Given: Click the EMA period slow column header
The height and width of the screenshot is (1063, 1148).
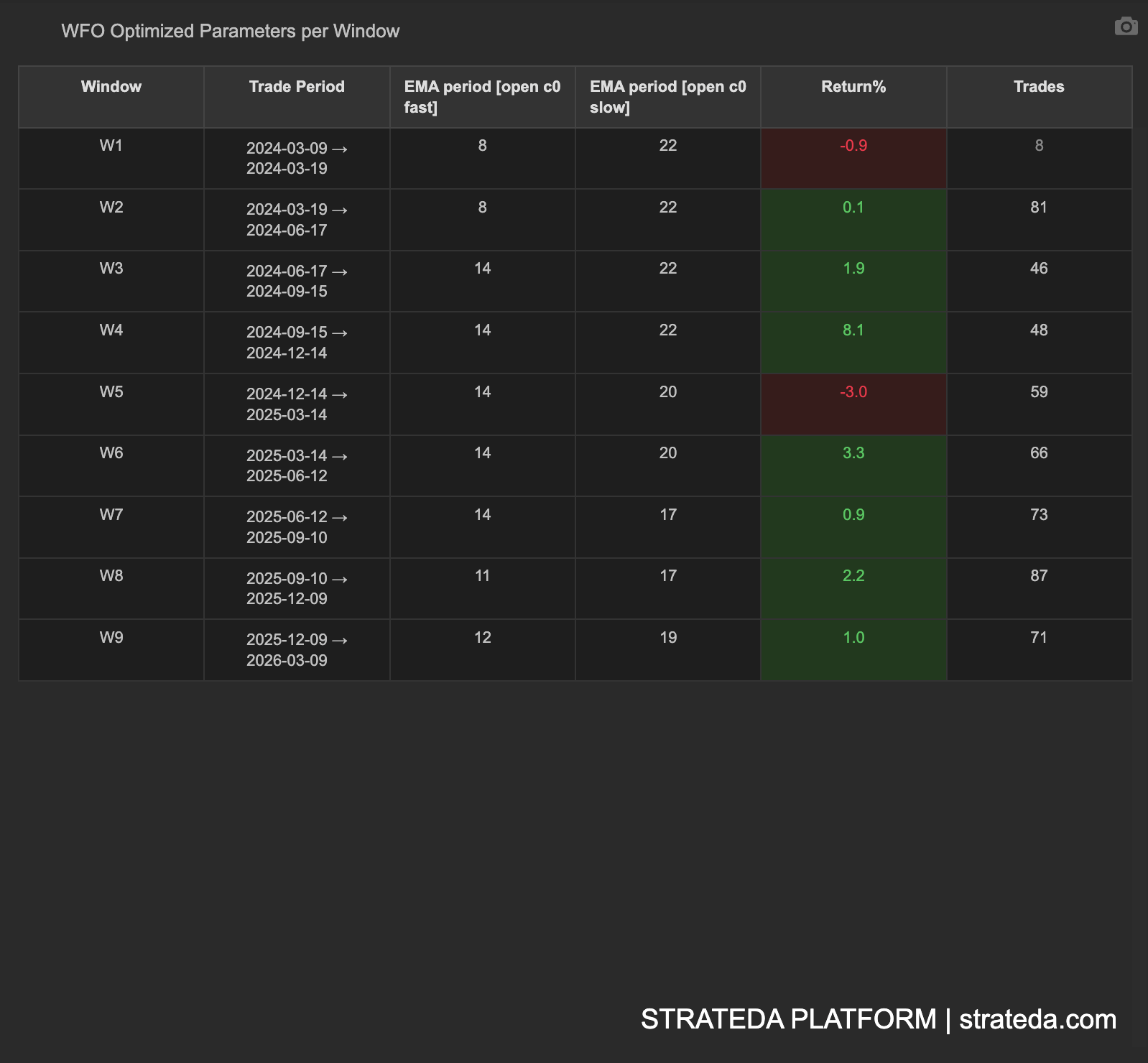Looking at the screenshot, I should coord(668,97).
